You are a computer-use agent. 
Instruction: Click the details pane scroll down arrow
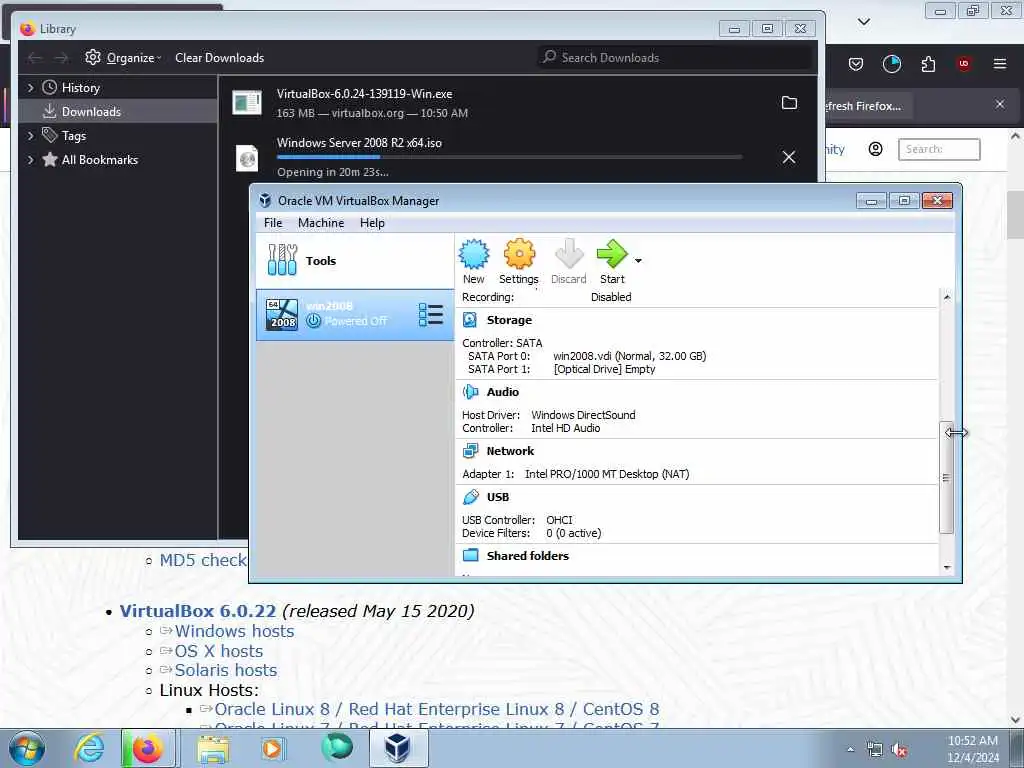[947, 568]
